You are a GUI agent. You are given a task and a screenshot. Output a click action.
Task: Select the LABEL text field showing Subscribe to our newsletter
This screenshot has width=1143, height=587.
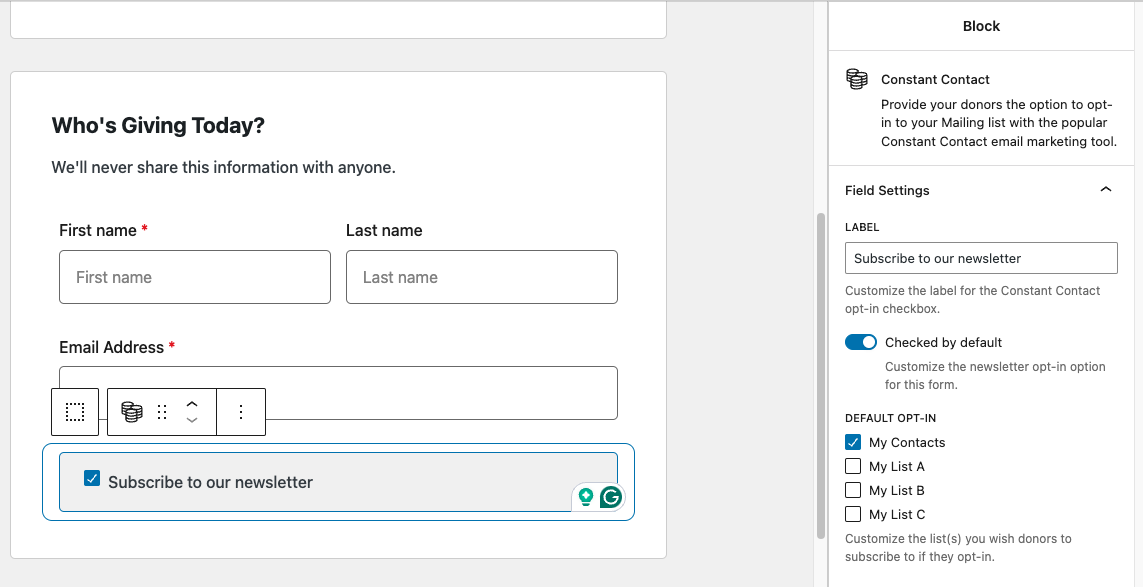[981, 258]
